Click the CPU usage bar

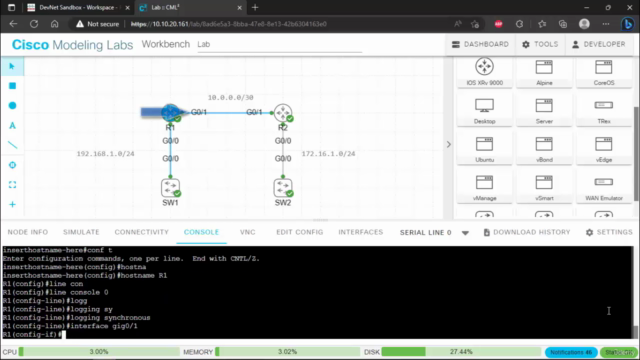click(99, 351)
